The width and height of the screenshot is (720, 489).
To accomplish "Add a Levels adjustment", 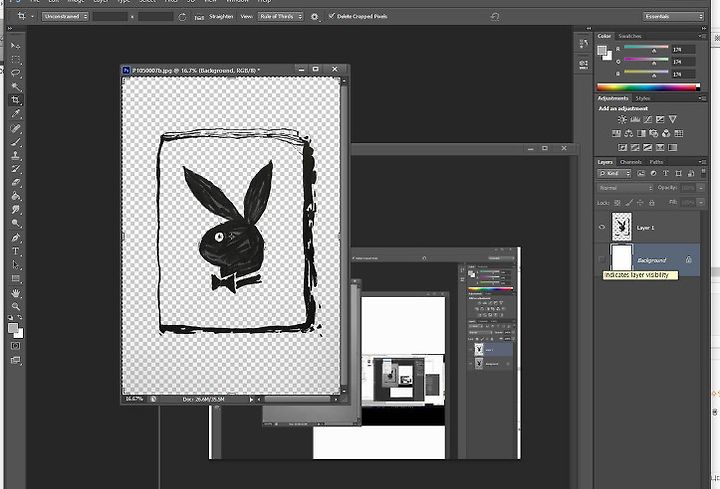I will (x=635, y=119).
